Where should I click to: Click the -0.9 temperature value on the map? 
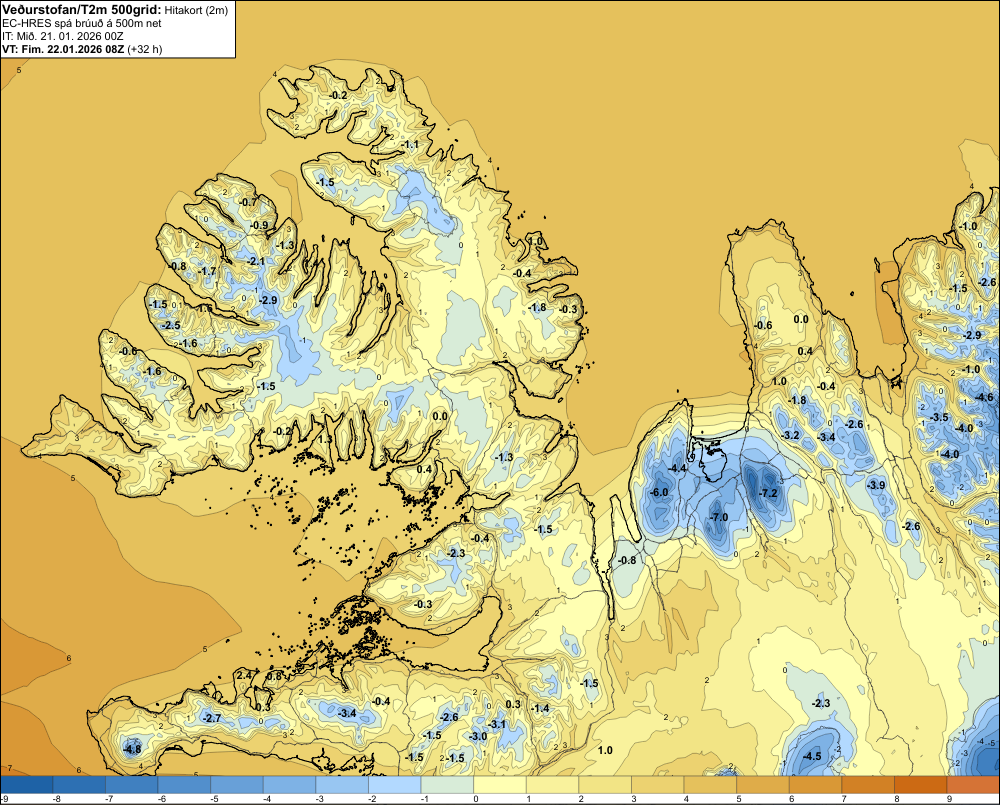point(260,225)
